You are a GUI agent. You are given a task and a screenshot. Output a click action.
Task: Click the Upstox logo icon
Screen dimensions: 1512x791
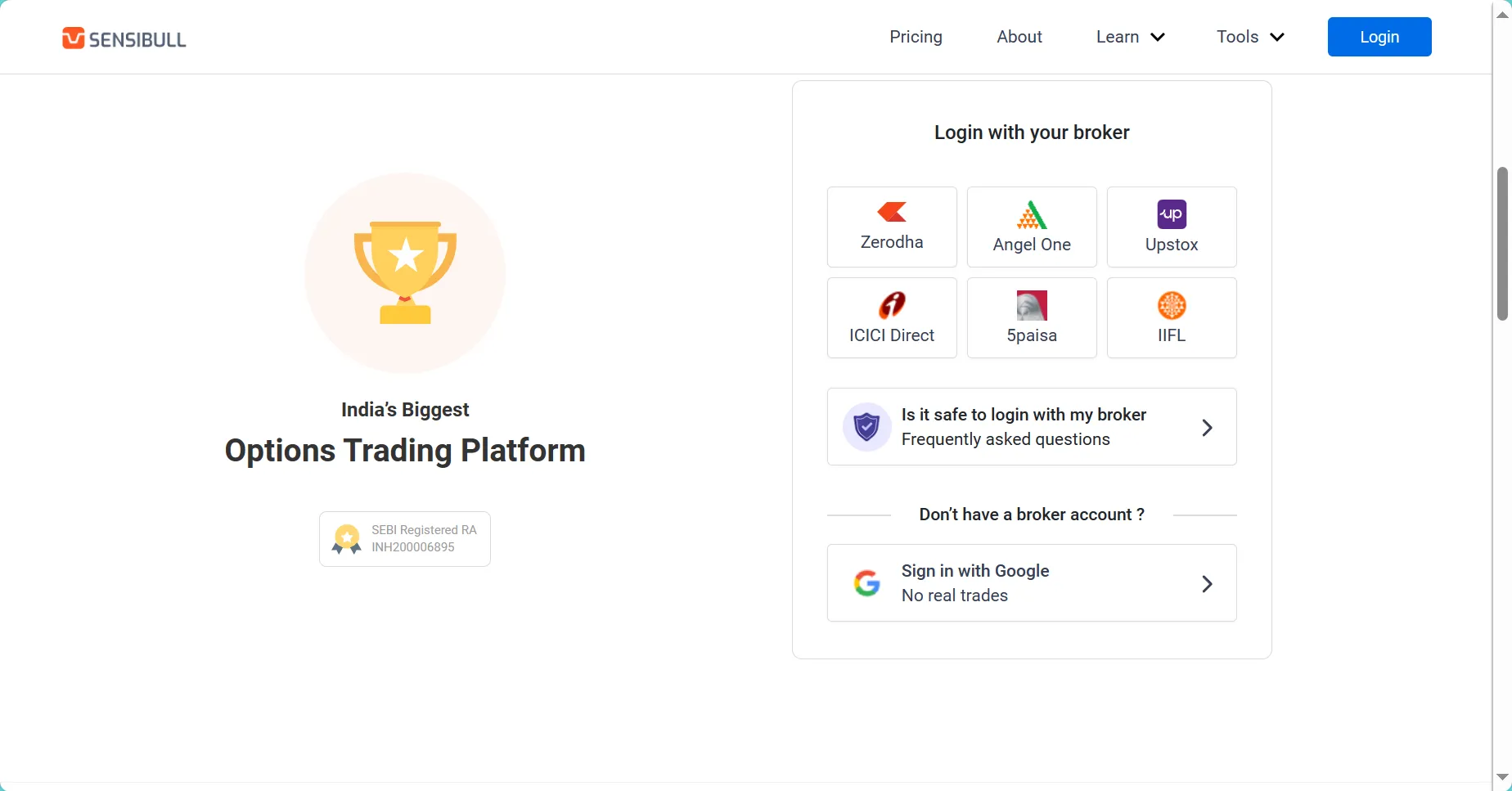1172,214
